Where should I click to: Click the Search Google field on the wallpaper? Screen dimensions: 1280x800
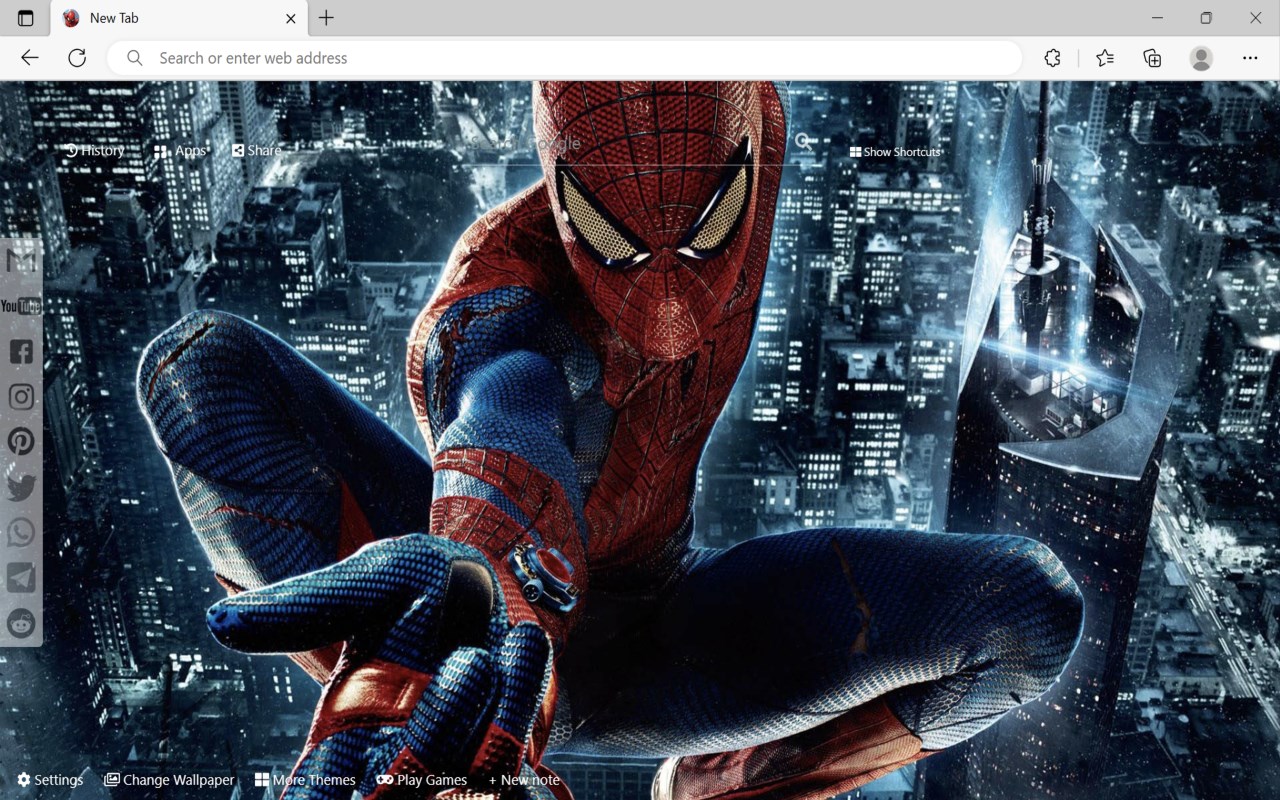click(625, 144)
